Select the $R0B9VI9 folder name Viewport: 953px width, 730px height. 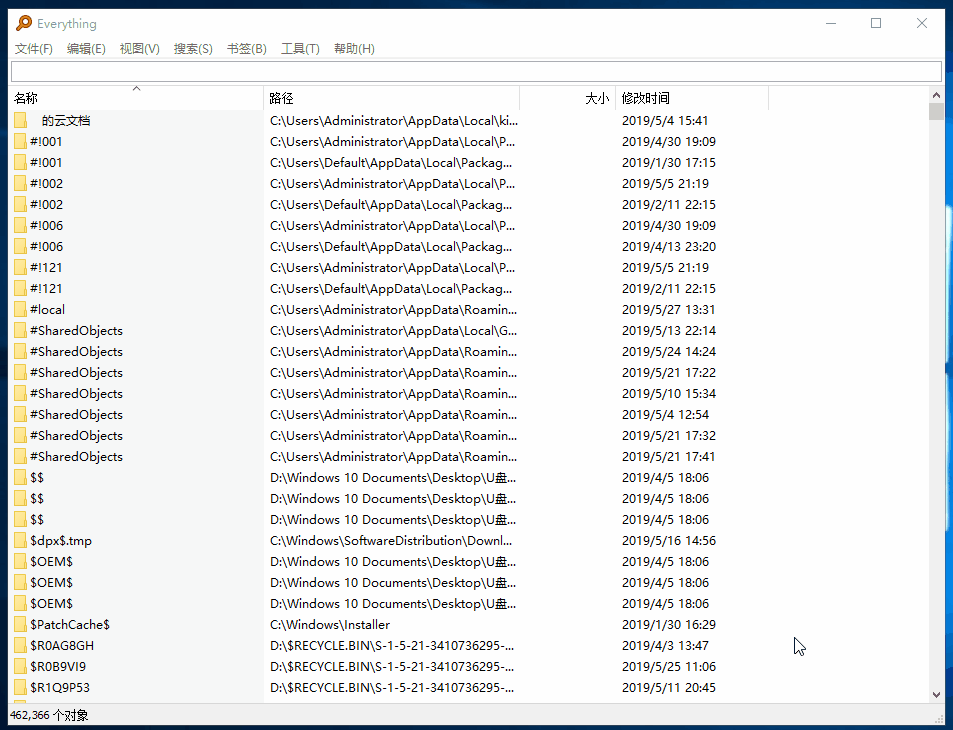58,666
